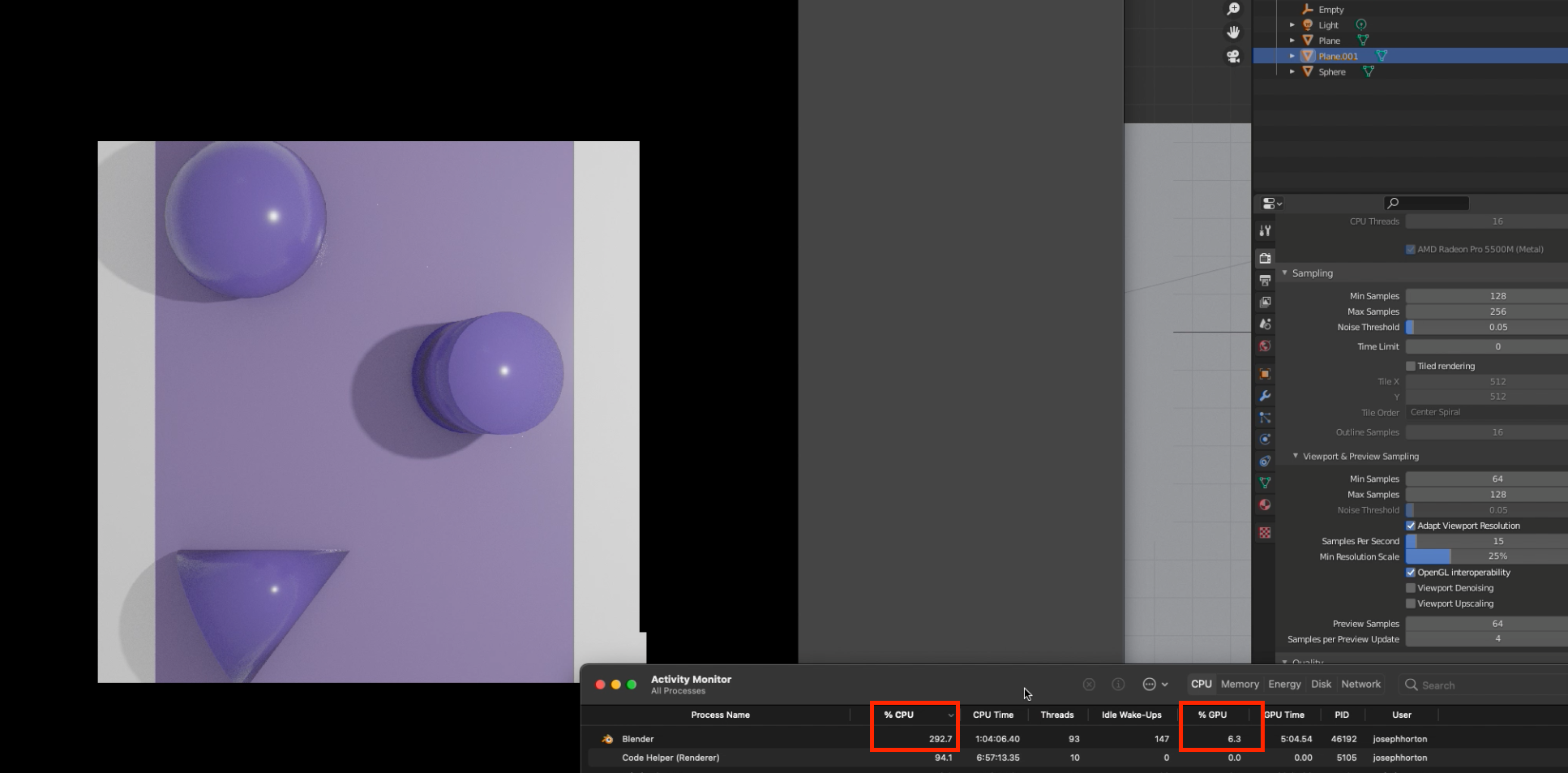The height and width of the screenshot is (773, 1568).
Task: Uncheck the AMD Radeon Pro 5500M device
Action: pos(1410,249)
